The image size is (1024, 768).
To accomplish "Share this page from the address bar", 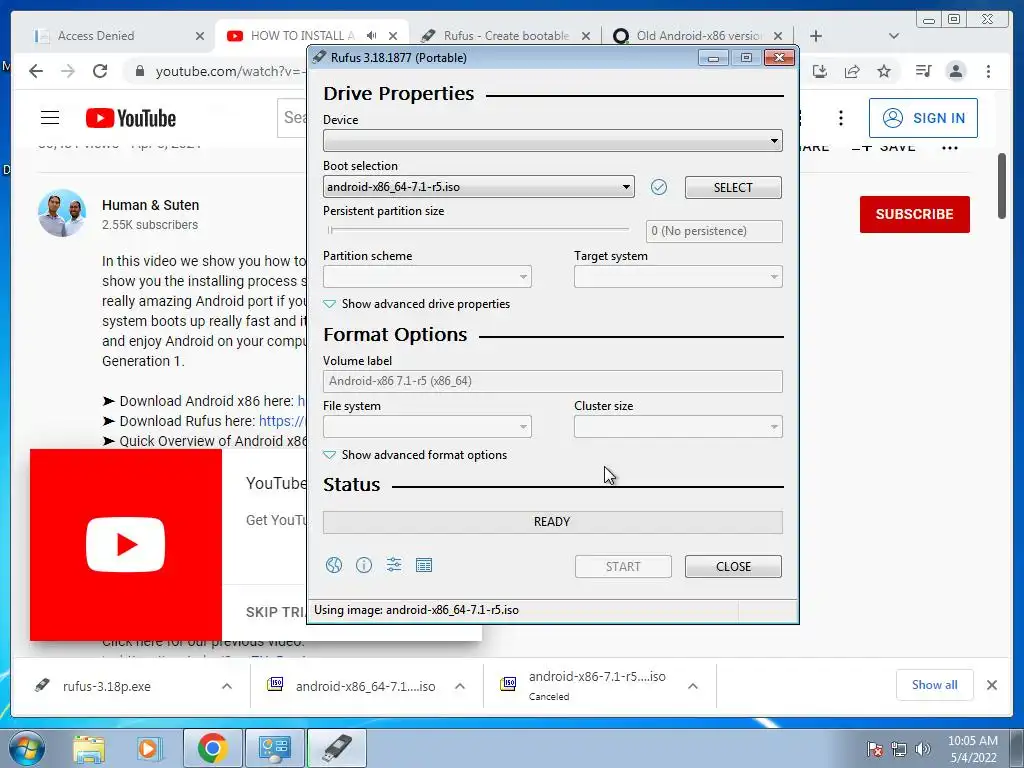I will (x=852, y=71).
